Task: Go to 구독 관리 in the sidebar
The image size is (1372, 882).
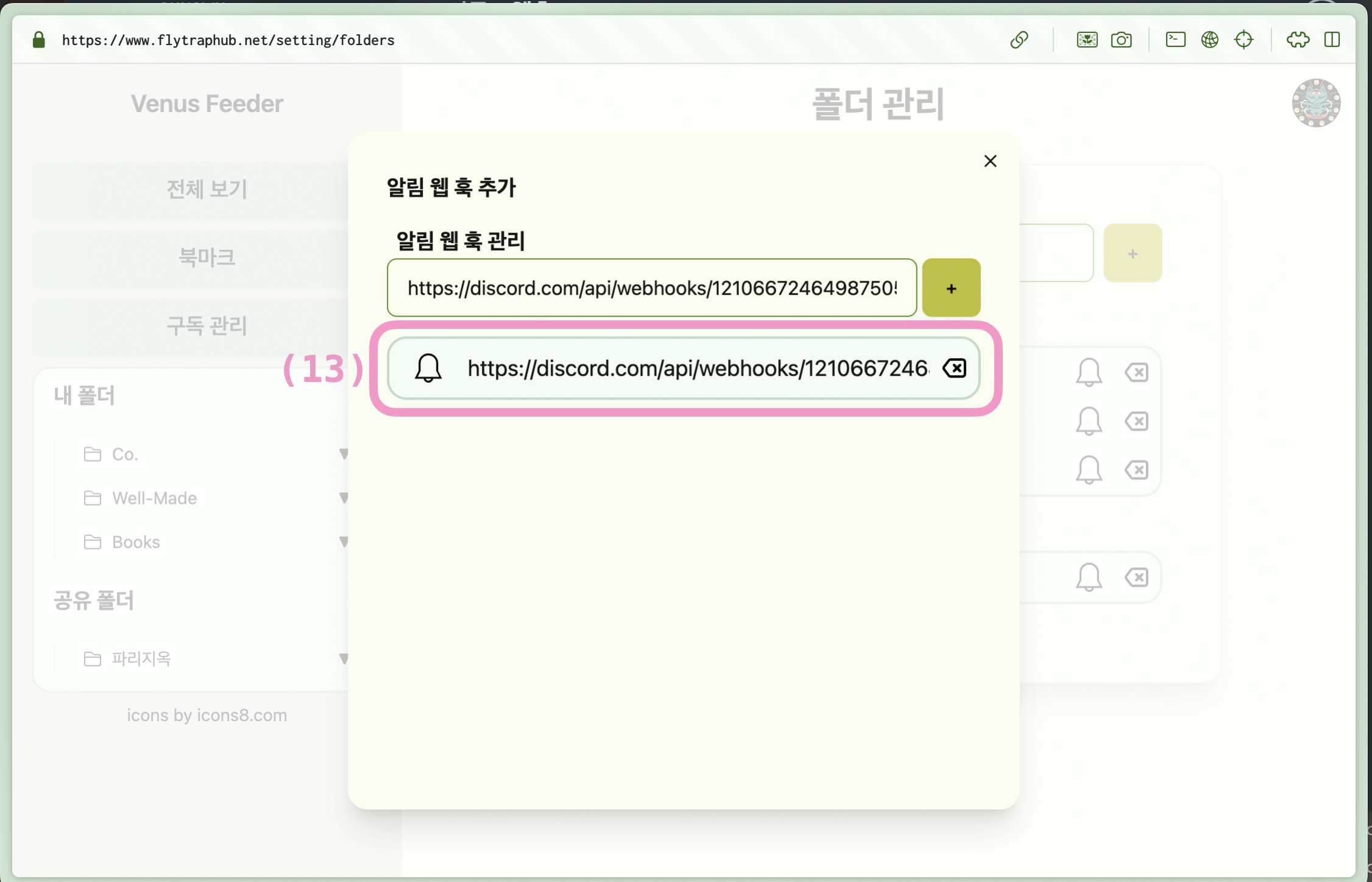Action: point(207,326)
